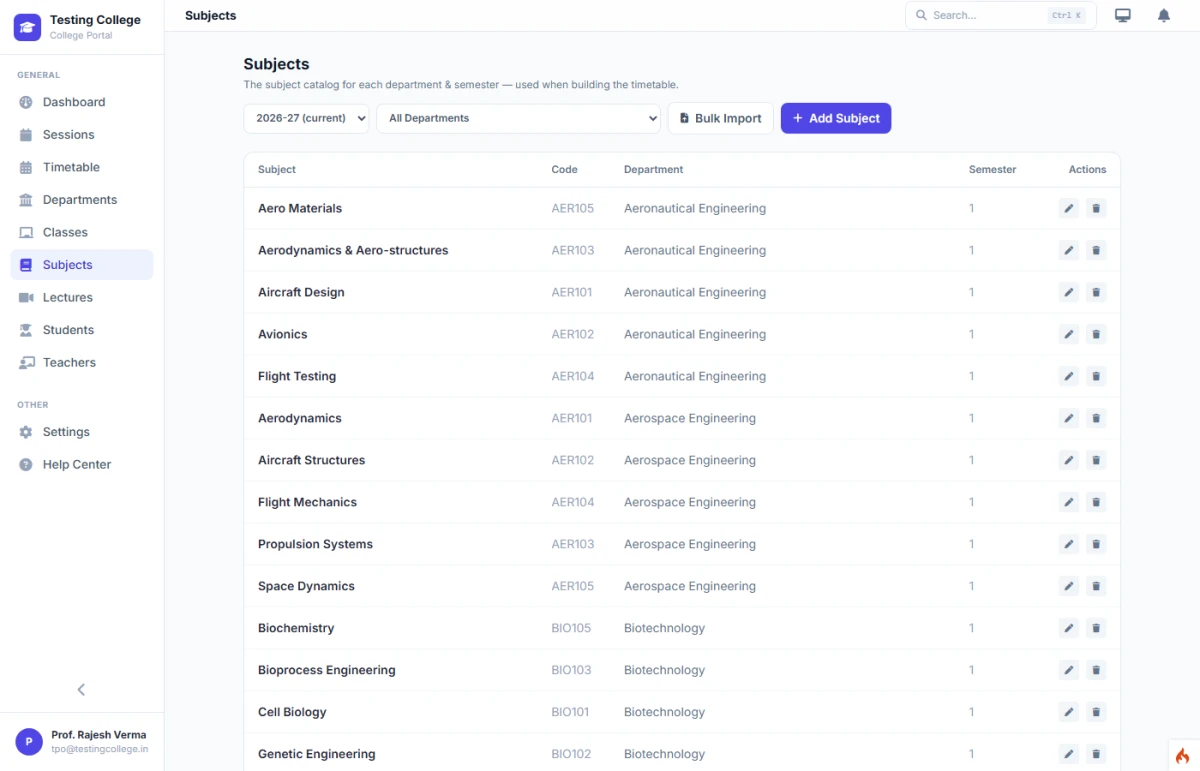Image resolution: width=1200 pixels, height=771 pixels.
Task: Edit the Genetic Engineering subject
Action: pos(1069,755)
